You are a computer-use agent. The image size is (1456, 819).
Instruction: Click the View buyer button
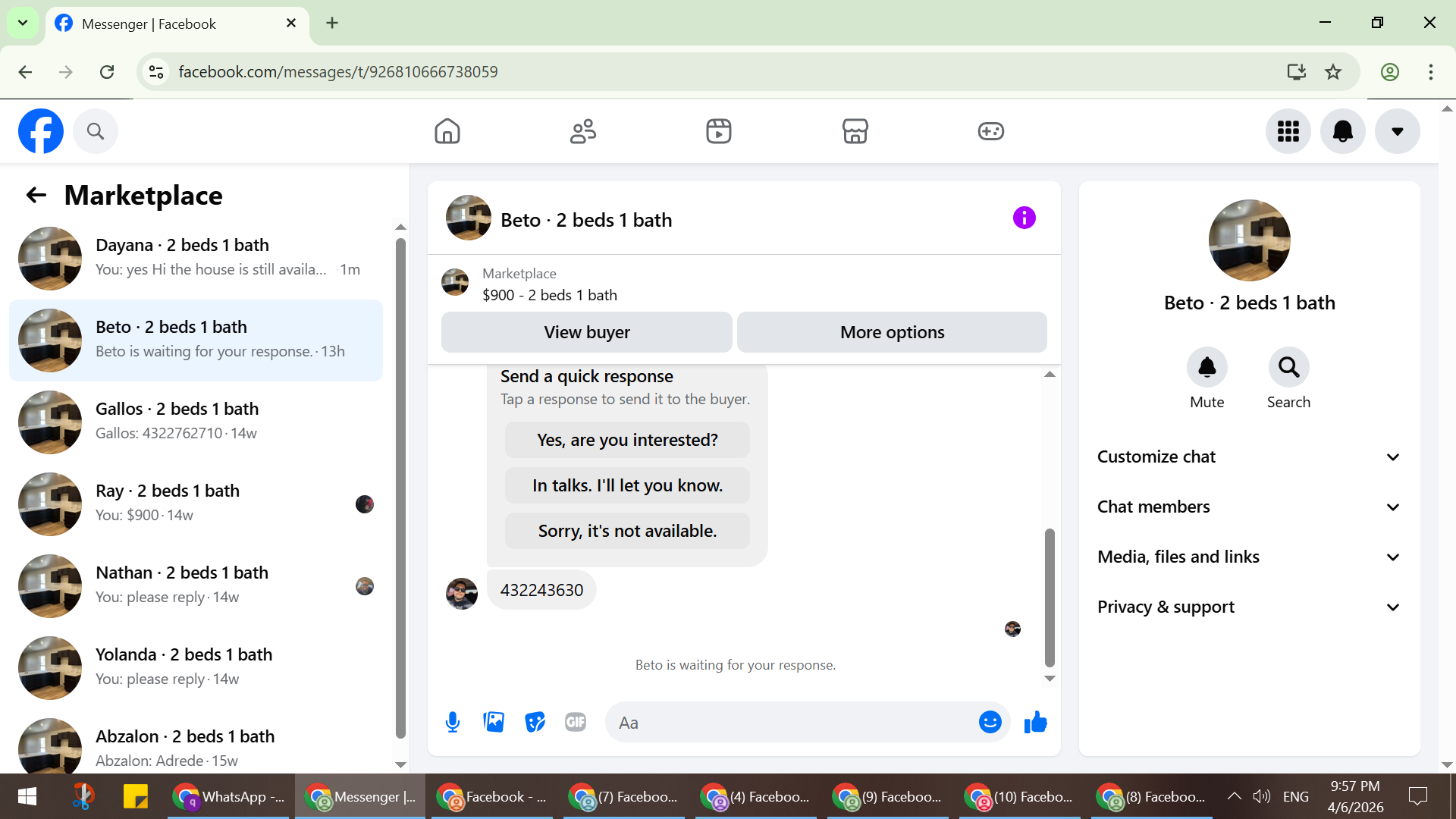(587, 332)
